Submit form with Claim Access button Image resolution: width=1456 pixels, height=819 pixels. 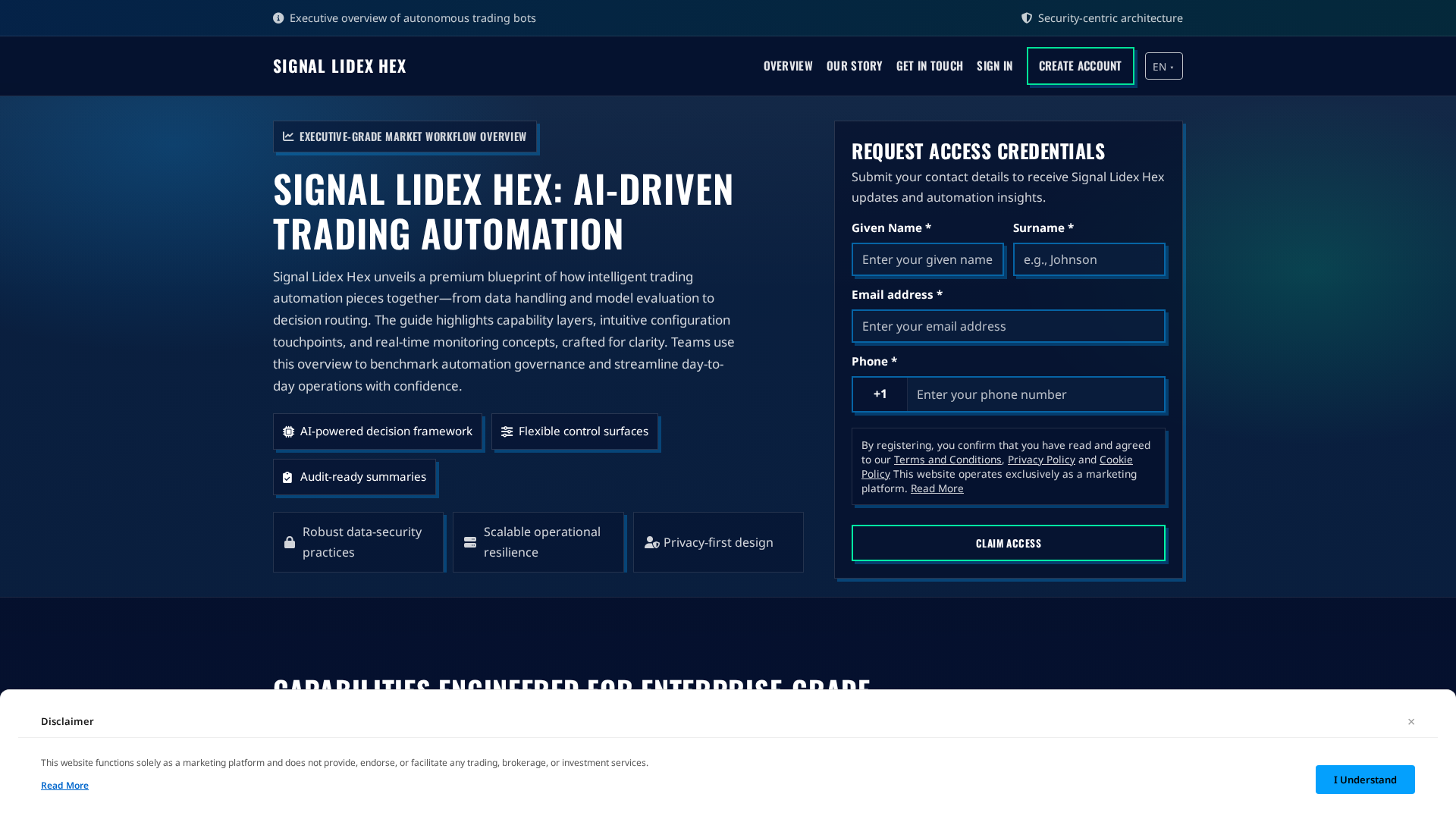click(1009, 543)
